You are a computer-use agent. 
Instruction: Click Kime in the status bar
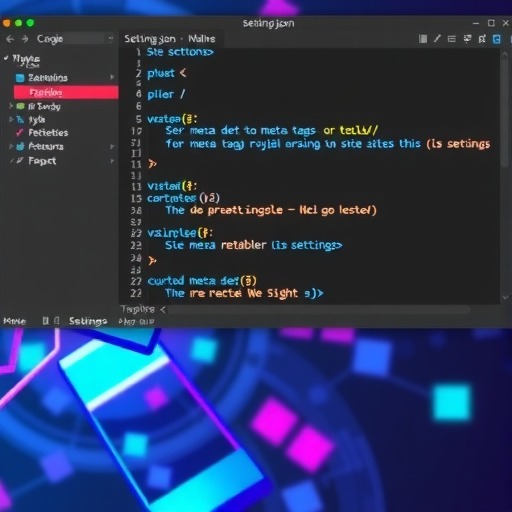[x=15, y=321]
